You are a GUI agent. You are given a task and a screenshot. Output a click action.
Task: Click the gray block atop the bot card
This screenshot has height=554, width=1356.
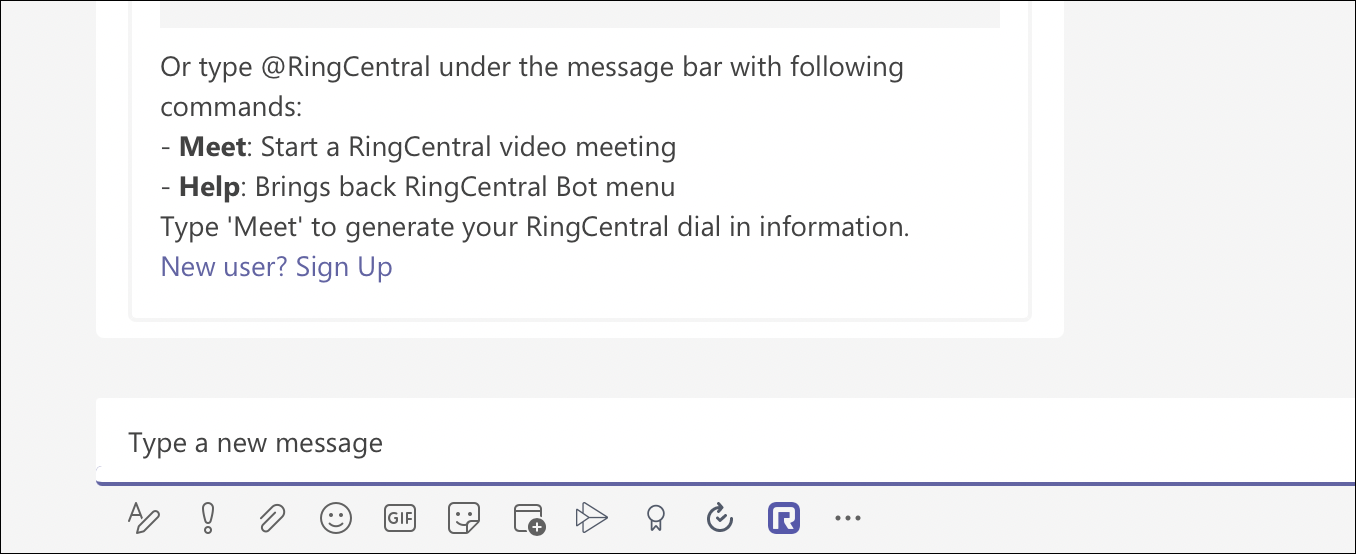pos(580,13)
